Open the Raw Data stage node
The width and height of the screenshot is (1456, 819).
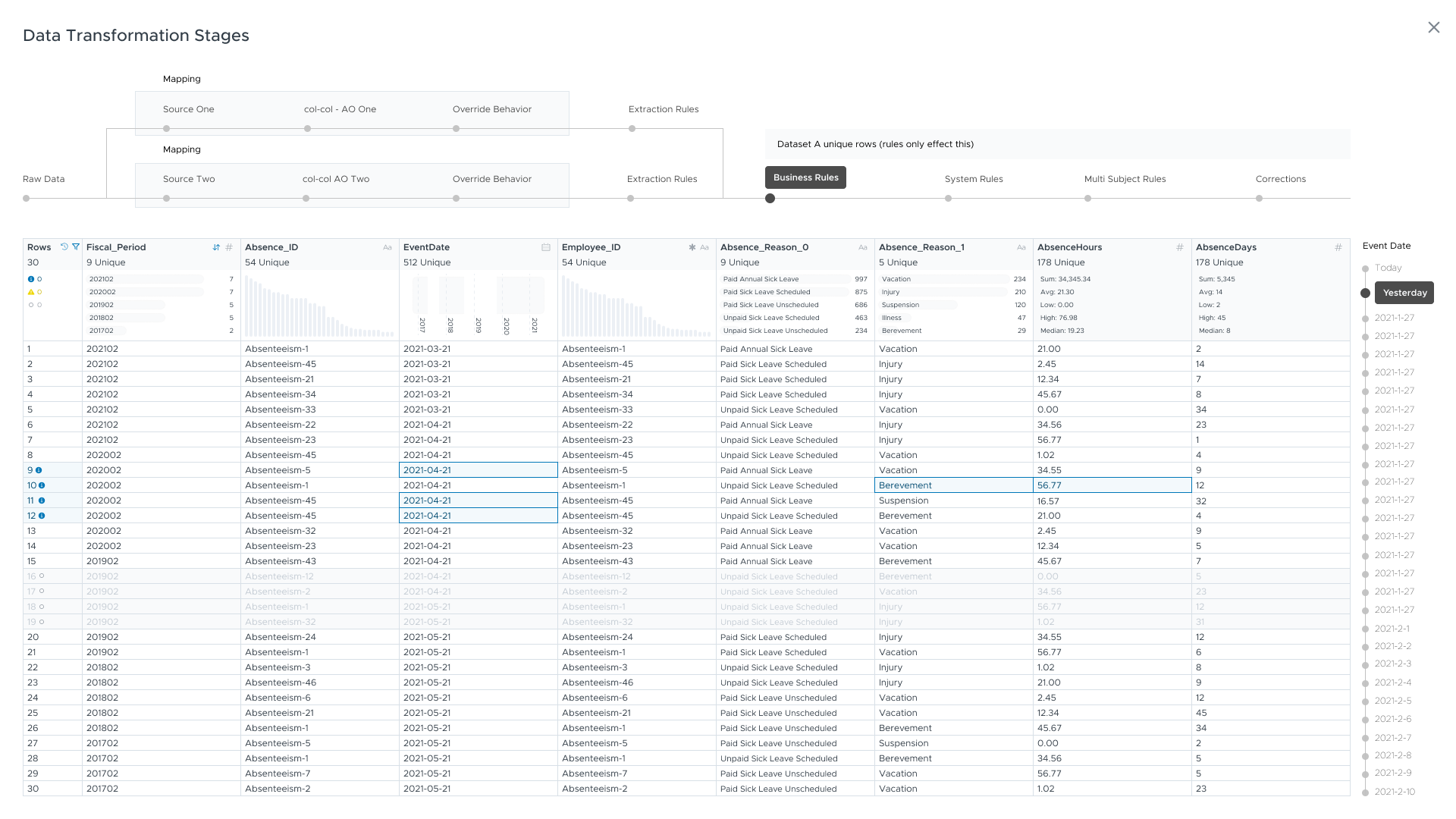click(27, 198)
